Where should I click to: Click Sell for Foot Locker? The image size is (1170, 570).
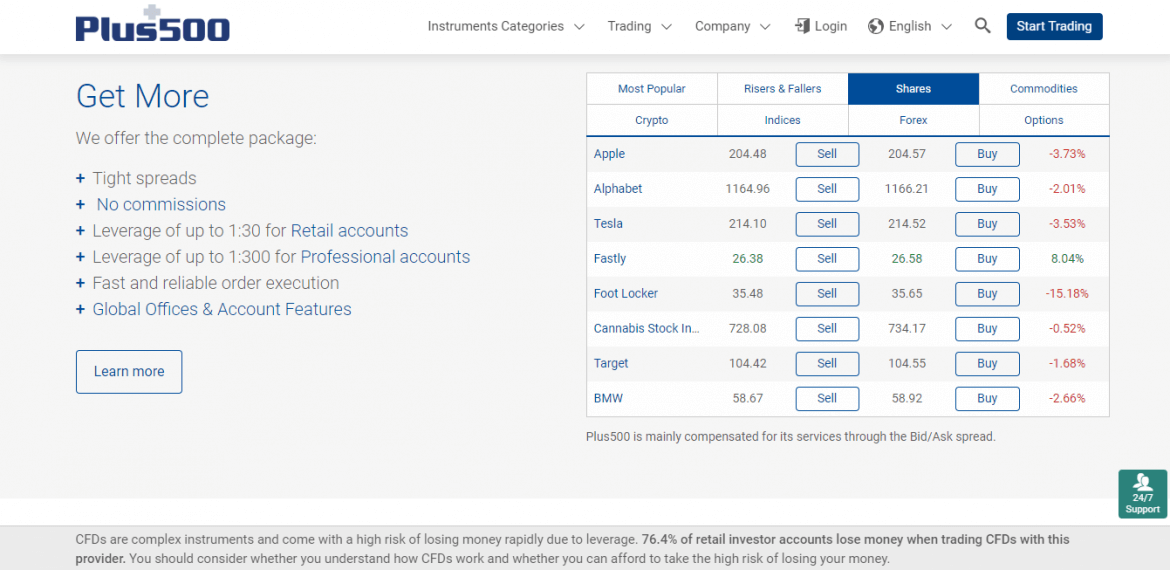click(x=827, y=294)
